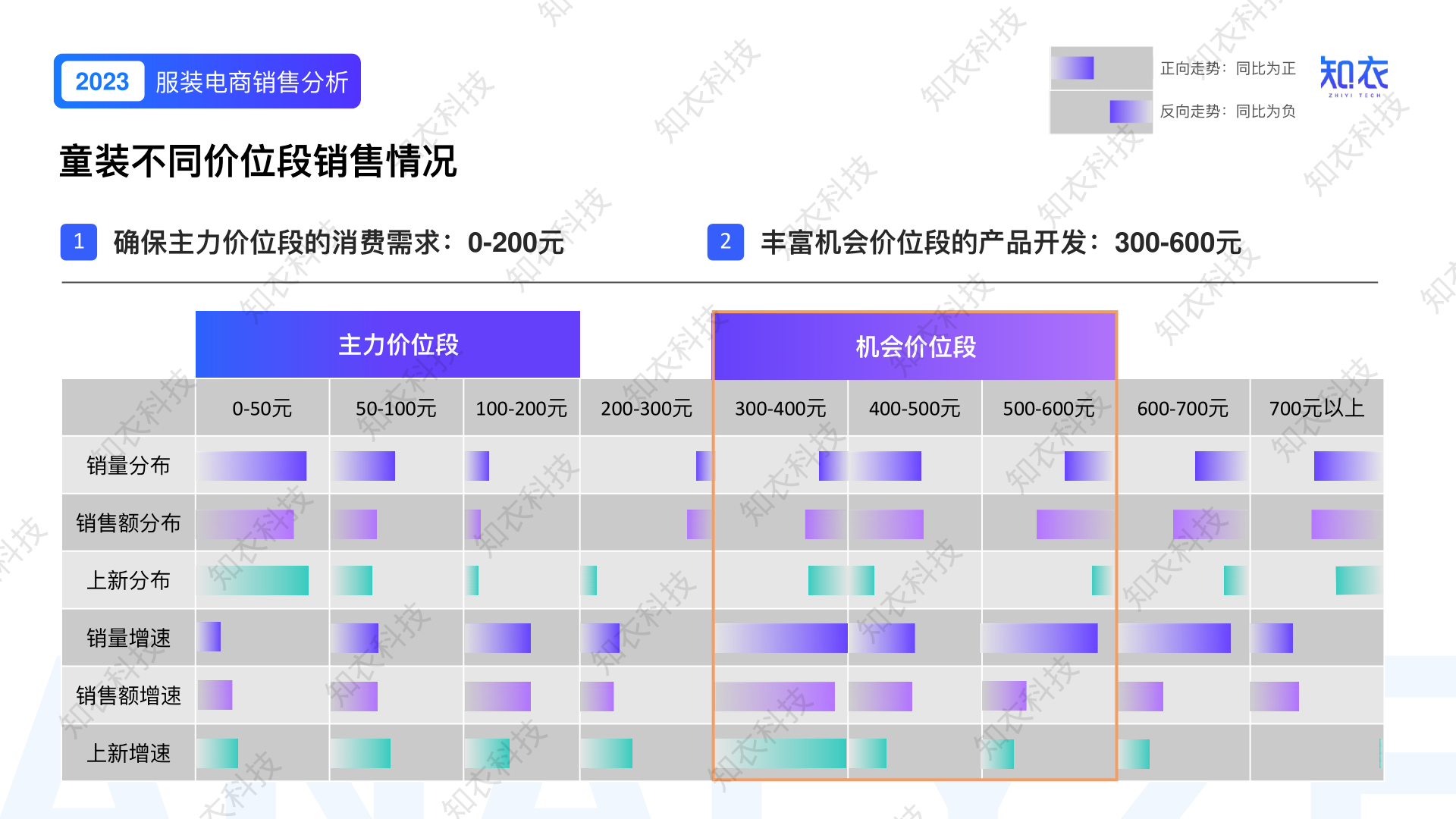Click the 上新增速 bar for 200-300元
The height and width of the screenshot is (819, 1456).
pyautogui.click(x=607, y=754)
